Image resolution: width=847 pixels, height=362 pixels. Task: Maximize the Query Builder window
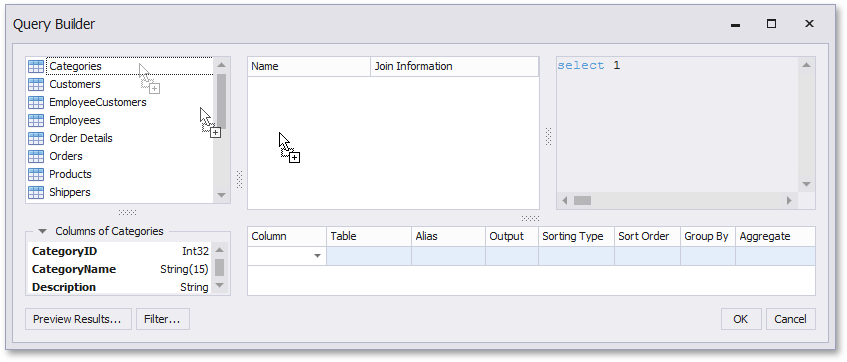pos(771,24)
